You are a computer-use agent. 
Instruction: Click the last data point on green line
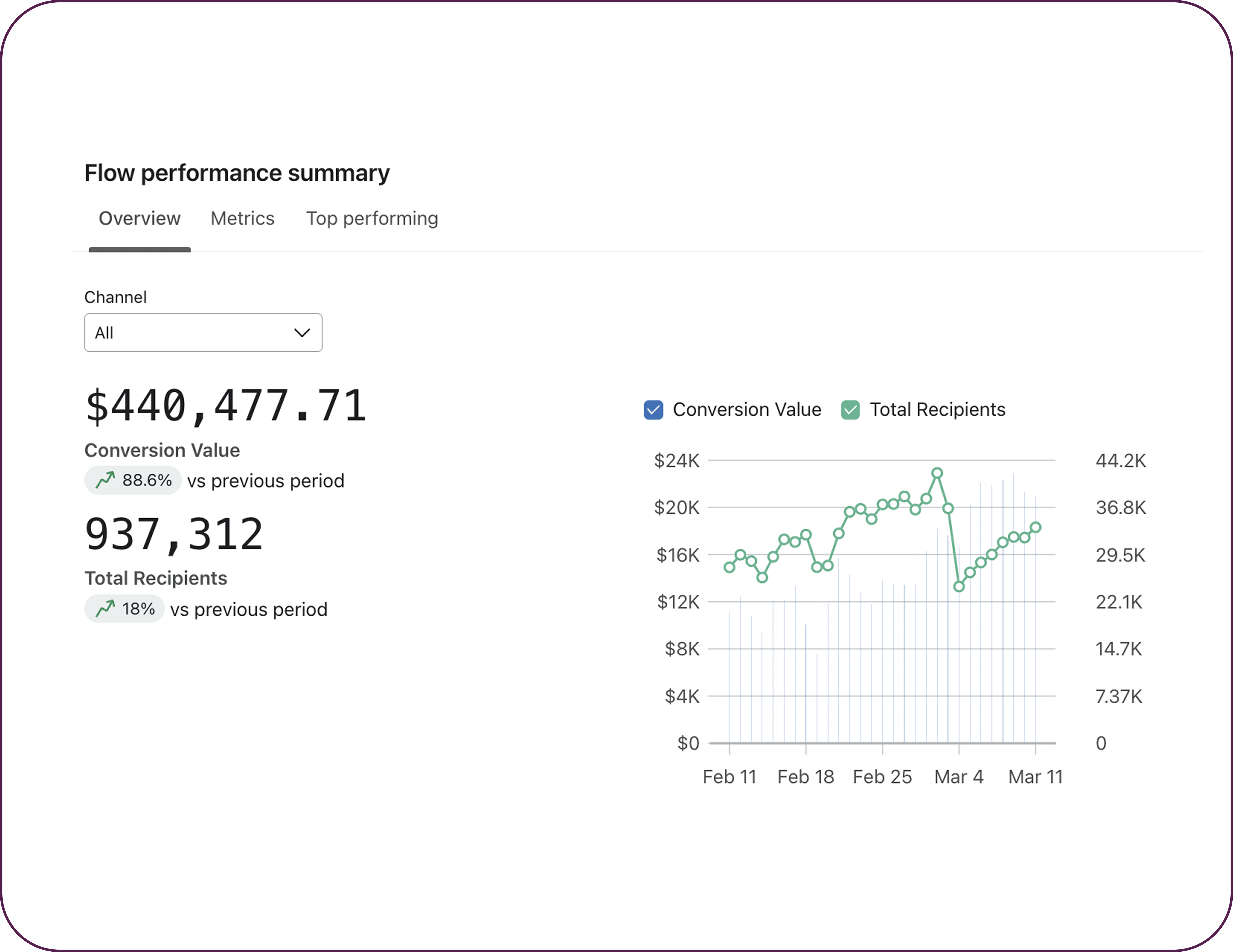pos(1035,528)
